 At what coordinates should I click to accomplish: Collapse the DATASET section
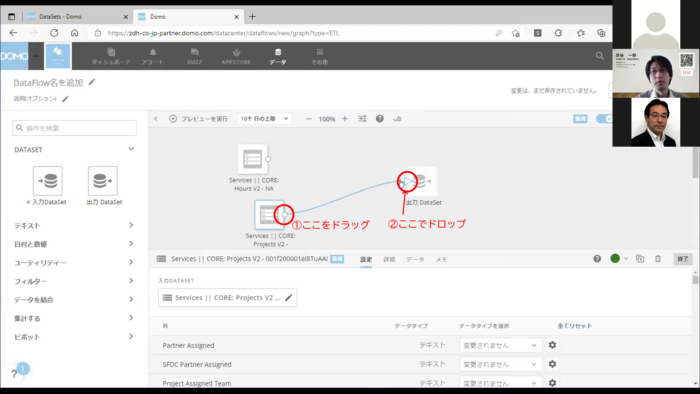131,149
